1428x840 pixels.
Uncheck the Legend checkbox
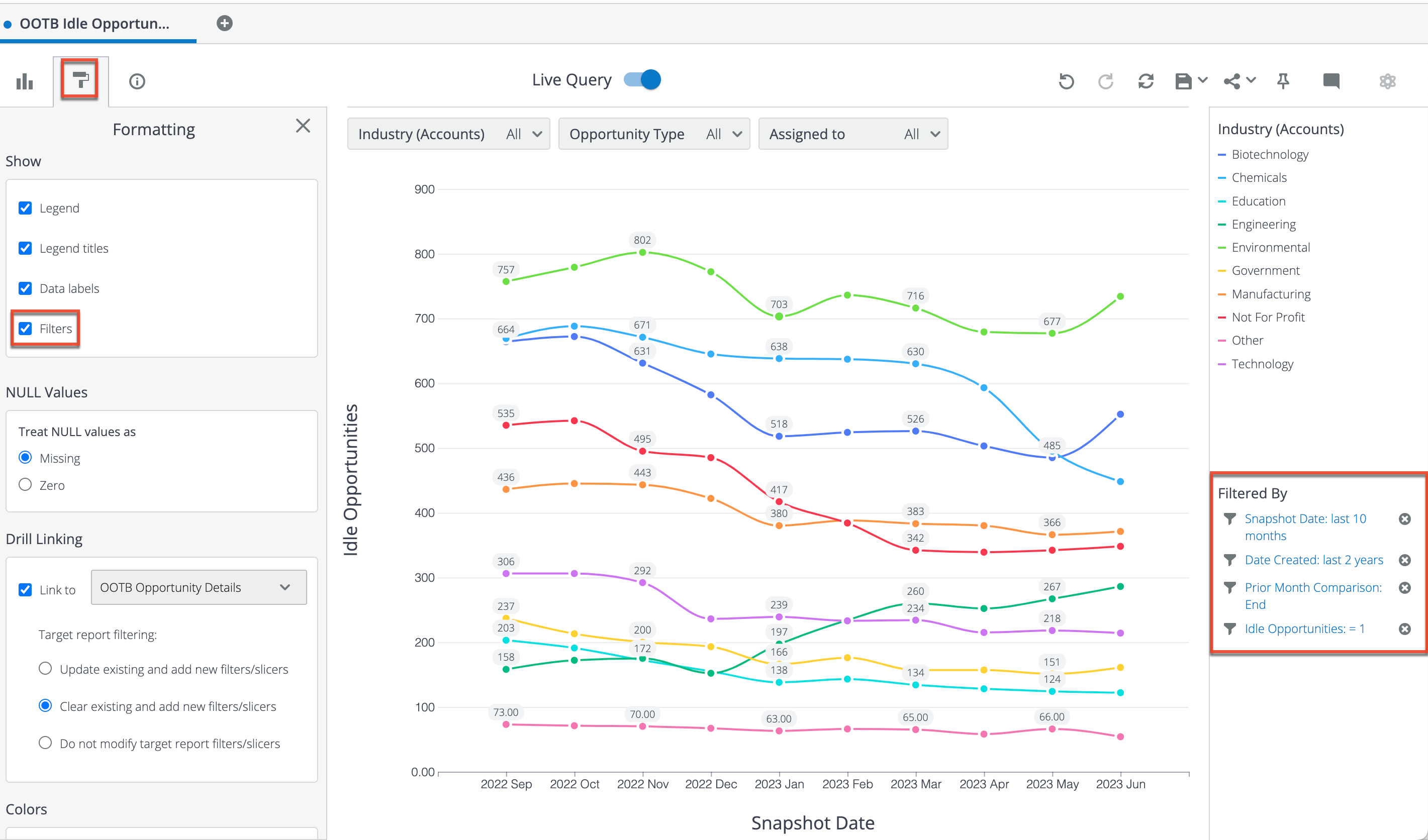coord(26,208)
